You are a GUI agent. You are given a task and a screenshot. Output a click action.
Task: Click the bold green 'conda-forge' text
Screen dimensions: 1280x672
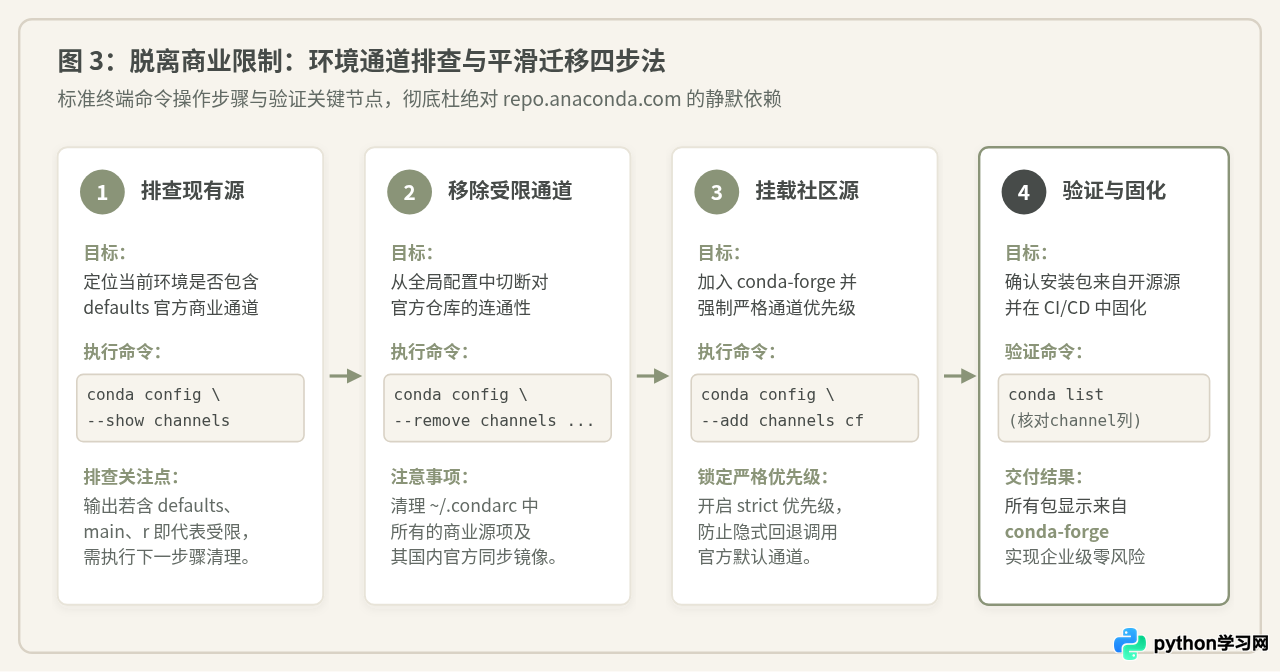click(1057, 531)
